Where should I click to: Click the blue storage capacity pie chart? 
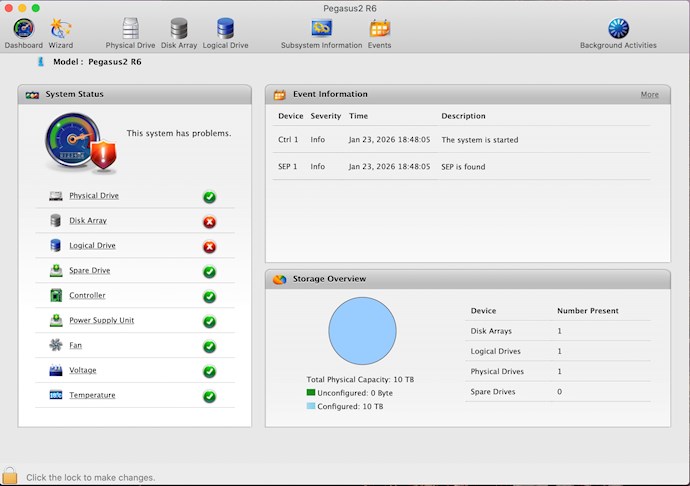(362, 331)
